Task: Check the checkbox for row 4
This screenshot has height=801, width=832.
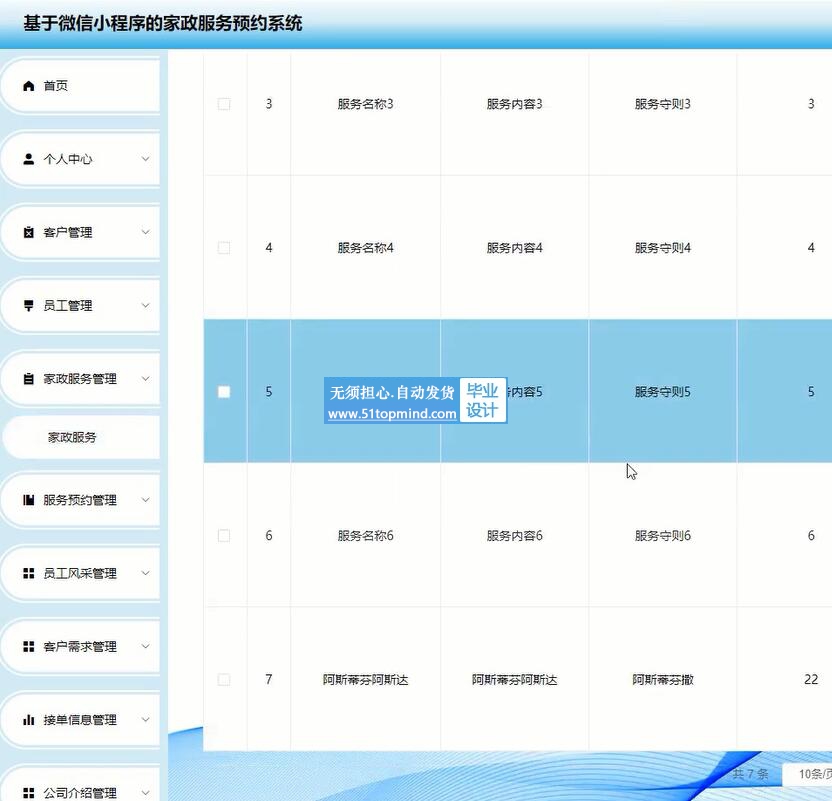Action: 224,248
